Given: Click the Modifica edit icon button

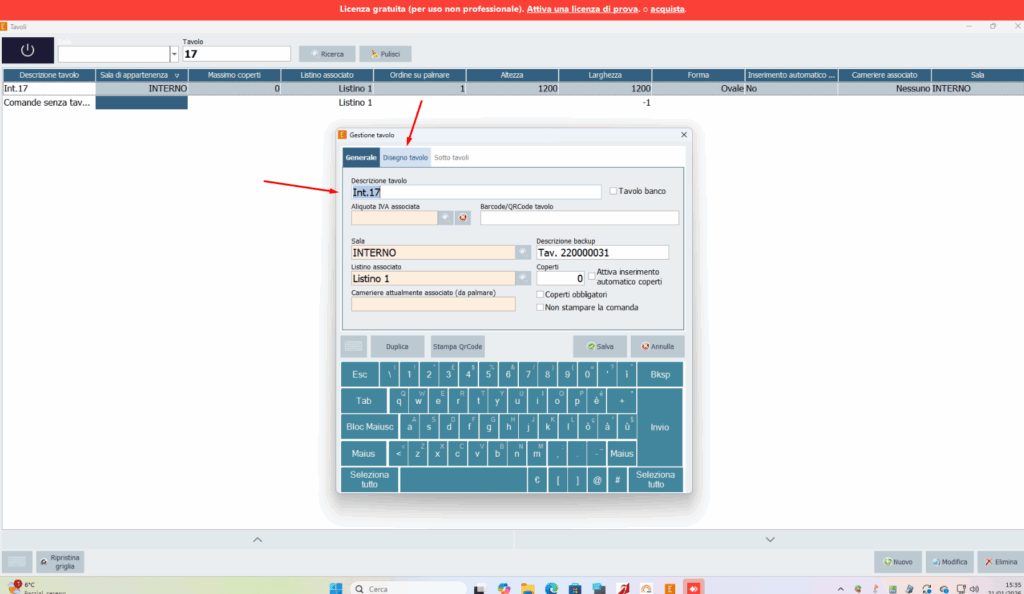Looking at the screenshot, I should [x=950, y=561].
